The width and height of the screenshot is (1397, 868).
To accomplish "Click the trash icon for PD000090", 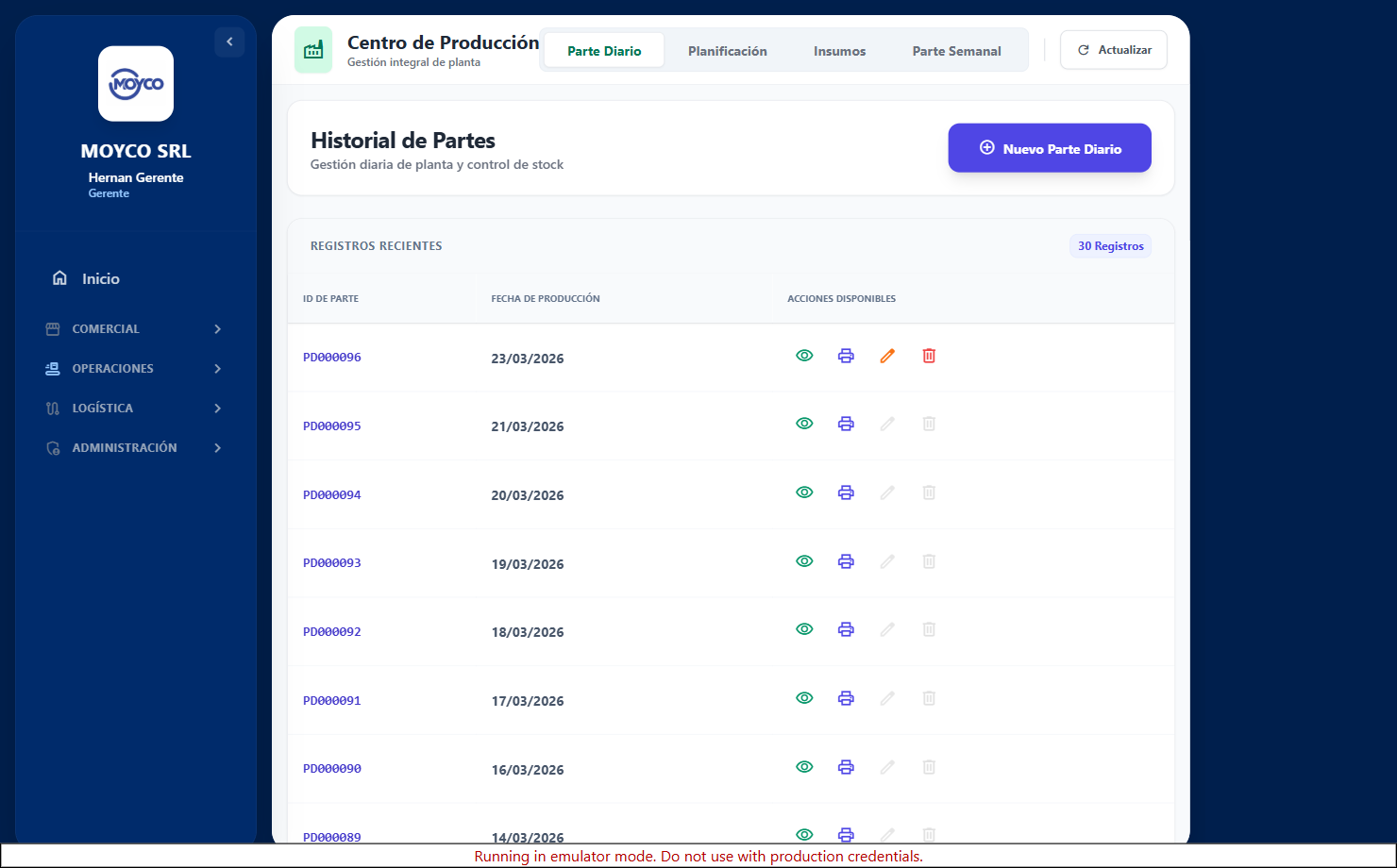I will 929,767.
